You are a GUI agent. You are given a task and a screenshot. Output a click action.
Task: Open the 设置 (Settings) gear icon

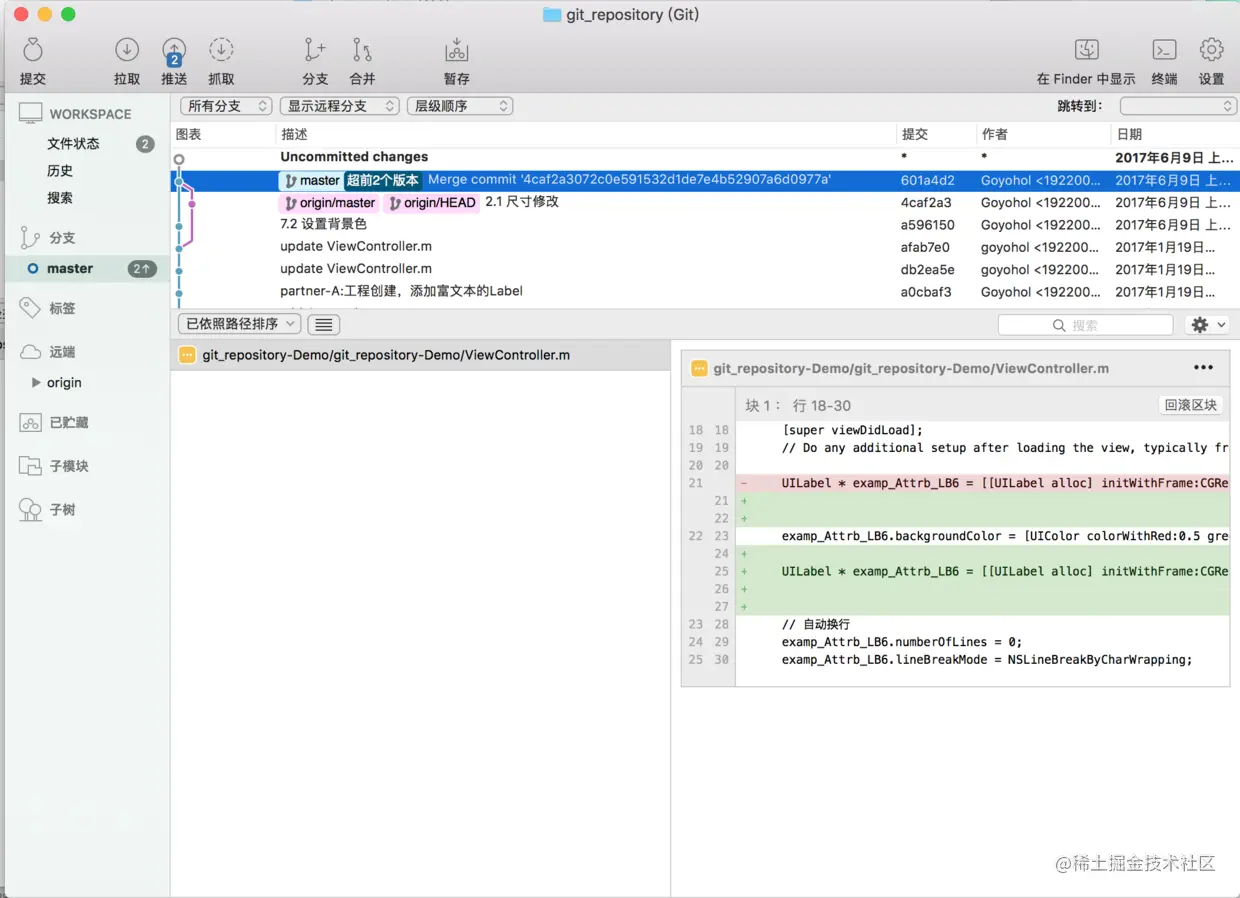click(1211, 50)
